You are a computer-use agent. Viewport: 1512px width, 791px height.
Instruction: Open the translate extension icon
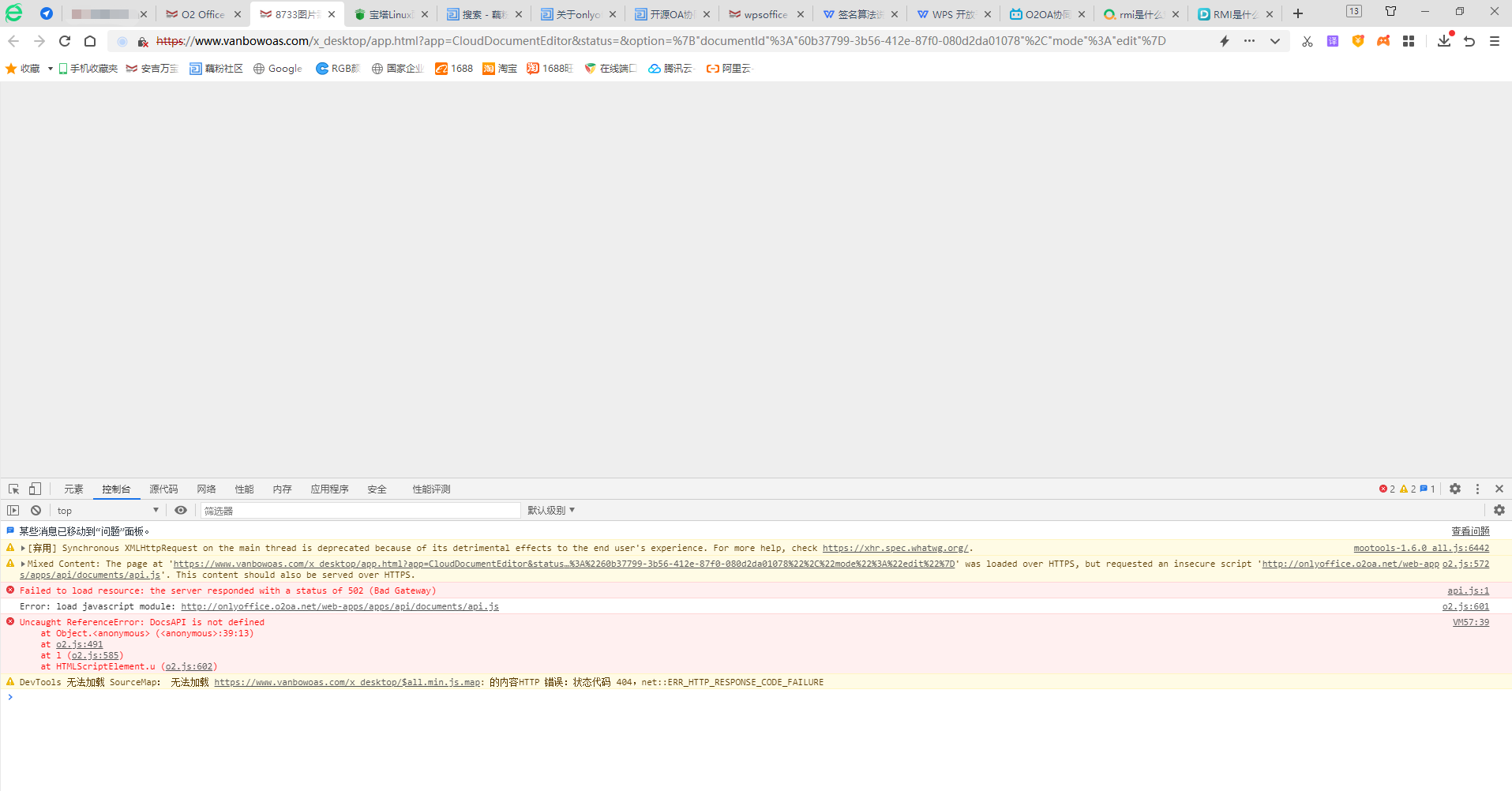pos(1333,41)
